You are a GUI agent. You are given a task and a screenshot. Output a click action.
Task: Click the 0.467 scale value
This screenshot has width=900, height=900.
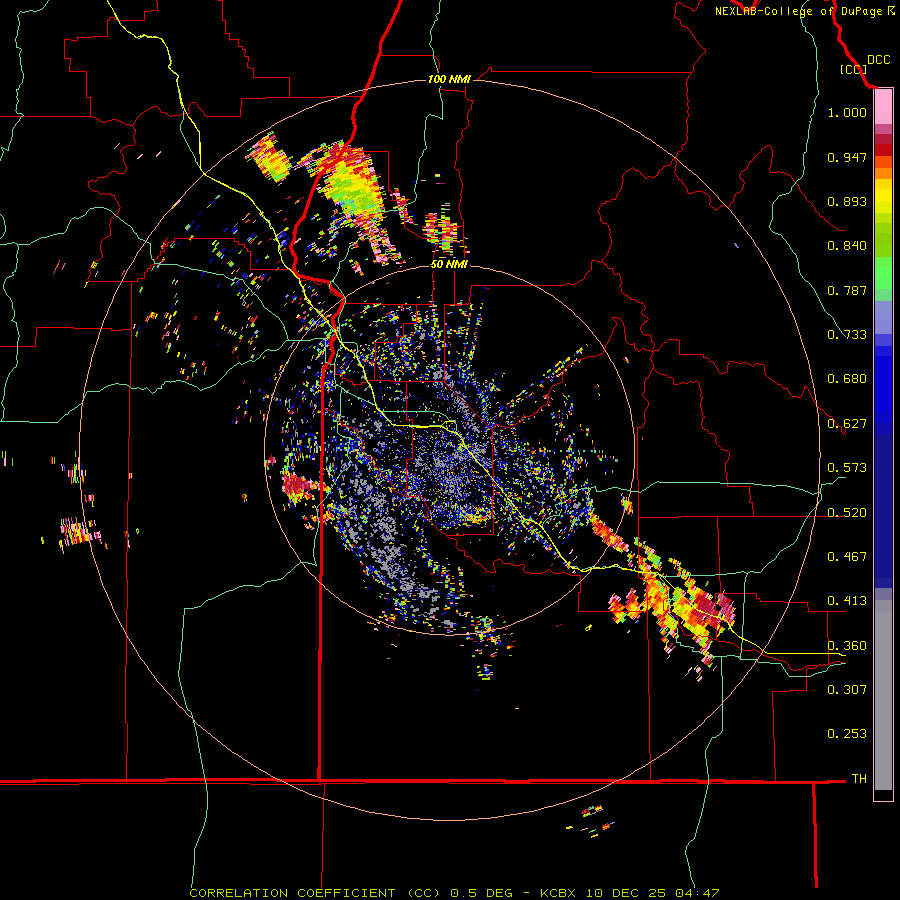coord(847,557)
